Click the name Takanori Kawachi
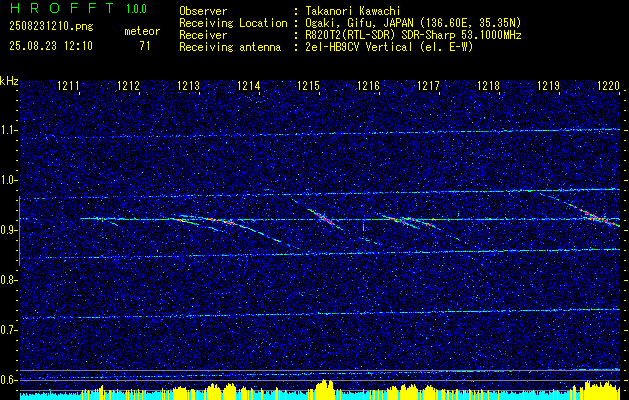 352,11
